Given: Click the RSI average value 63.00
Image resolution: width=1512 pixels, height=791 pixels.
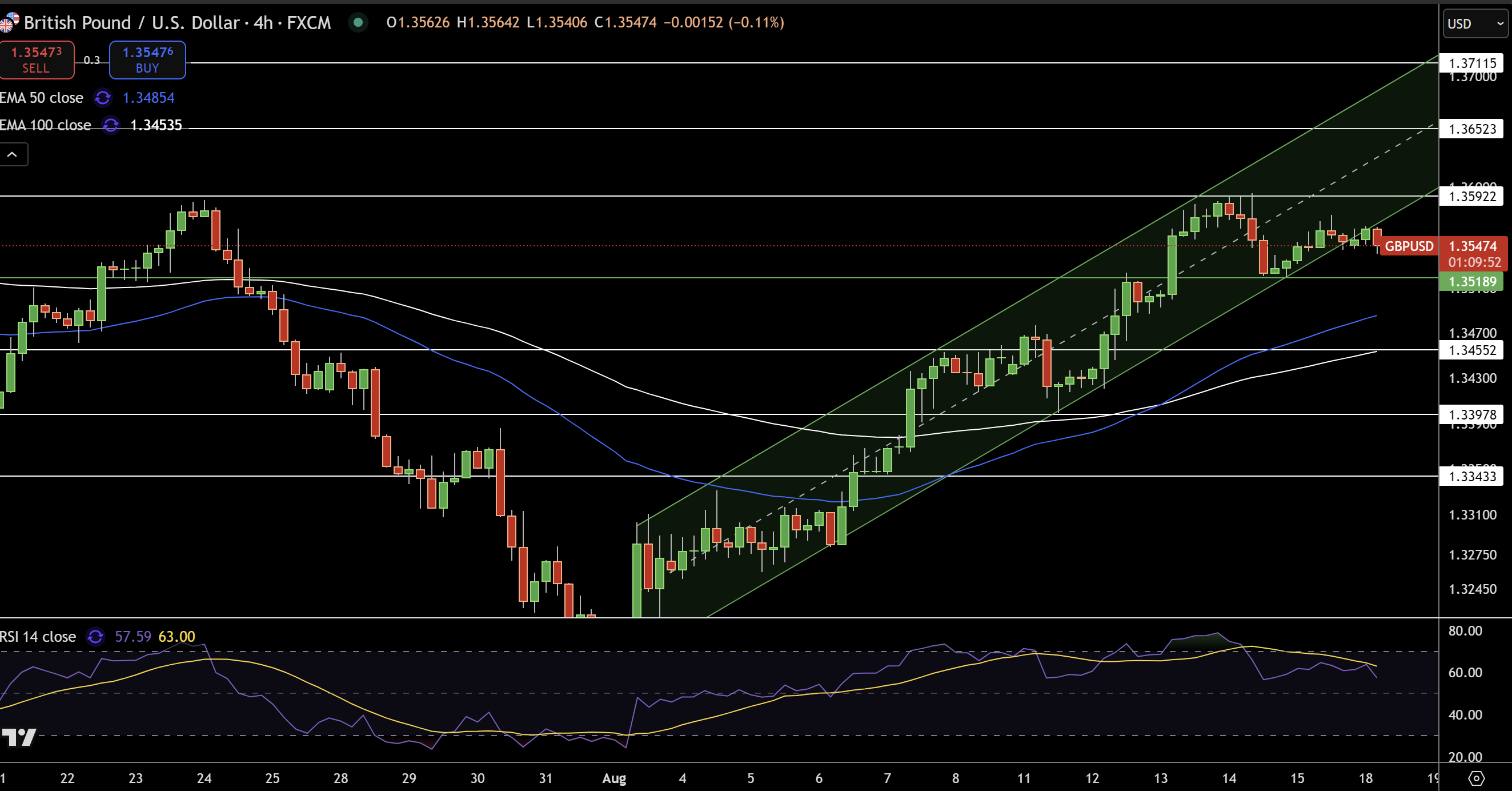Looking at the screenshot, I should point(177,637).
